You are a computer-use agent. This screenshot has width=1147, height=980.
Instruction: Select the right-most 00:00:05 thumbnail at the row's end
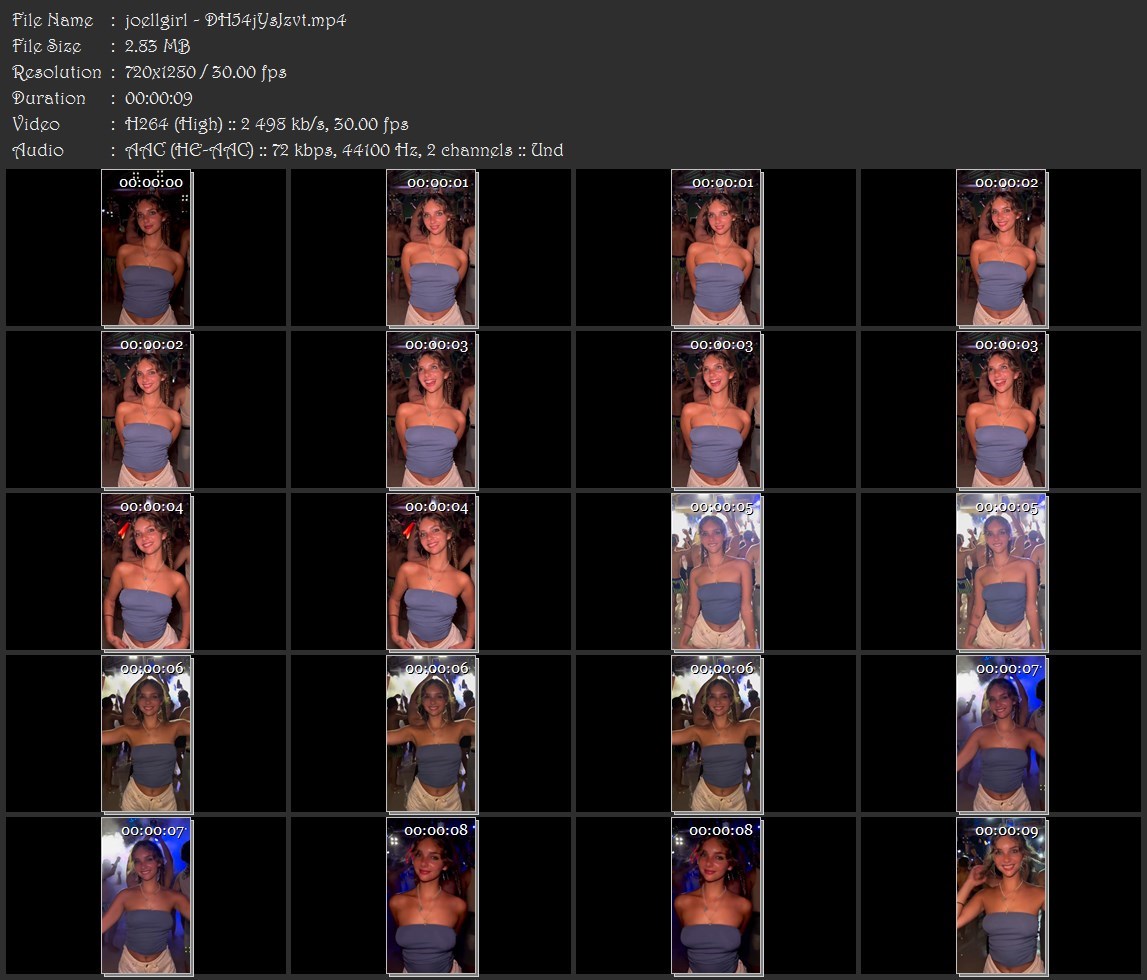click(x=1001, y=572)
